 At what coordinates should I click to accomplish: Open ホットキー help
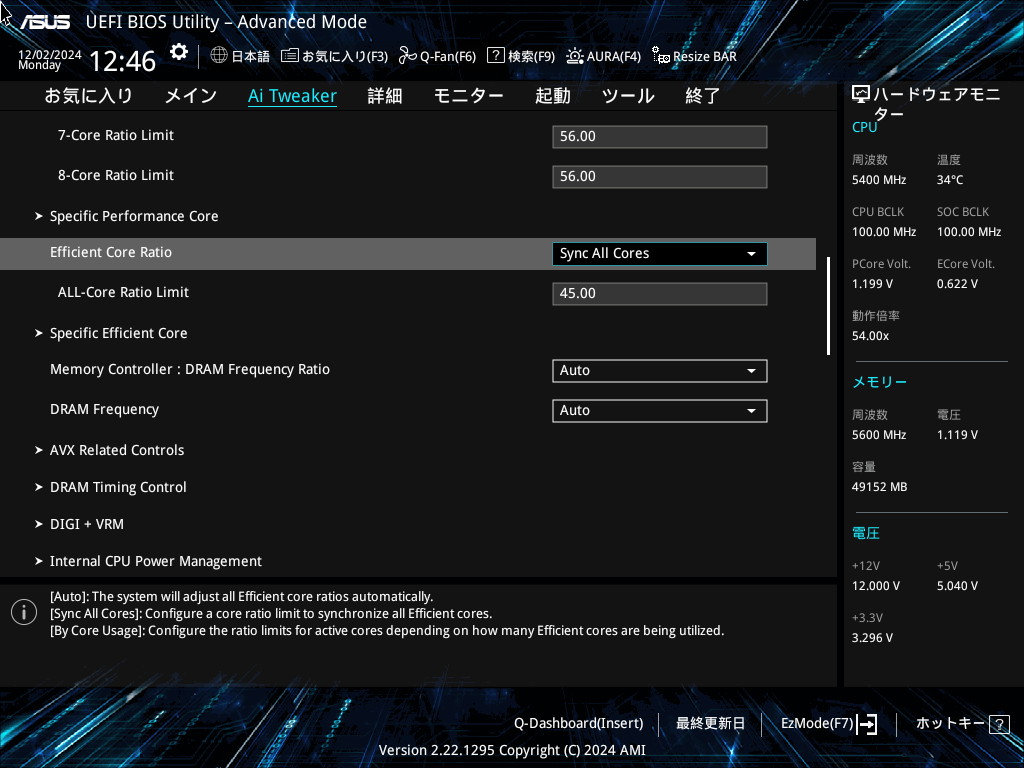click(950, 724)
